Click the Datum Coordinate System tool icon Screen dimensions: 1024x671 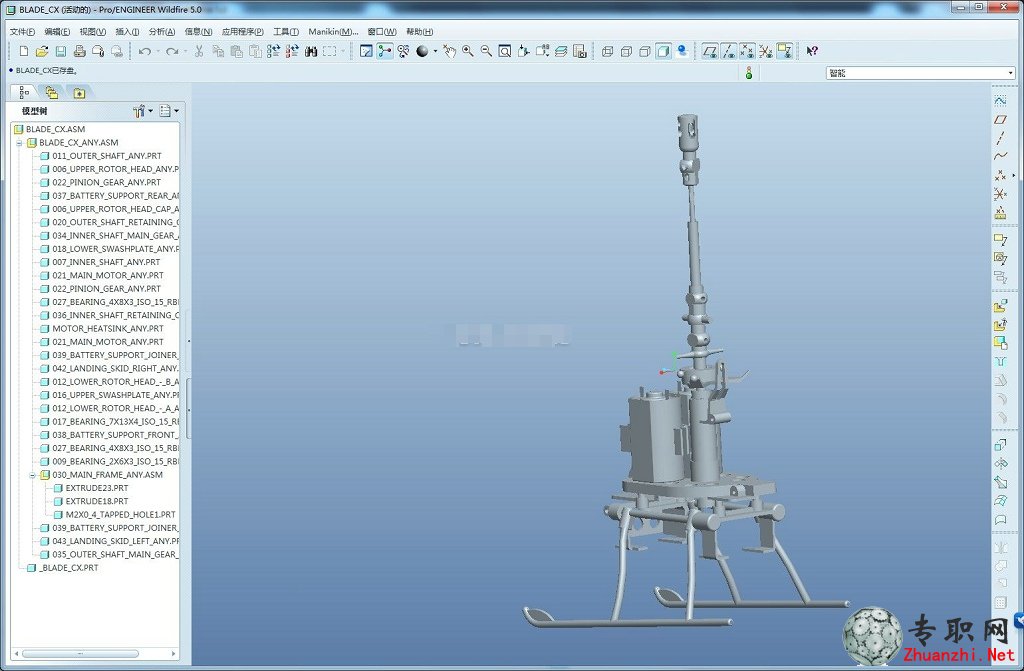(1000, 194)
